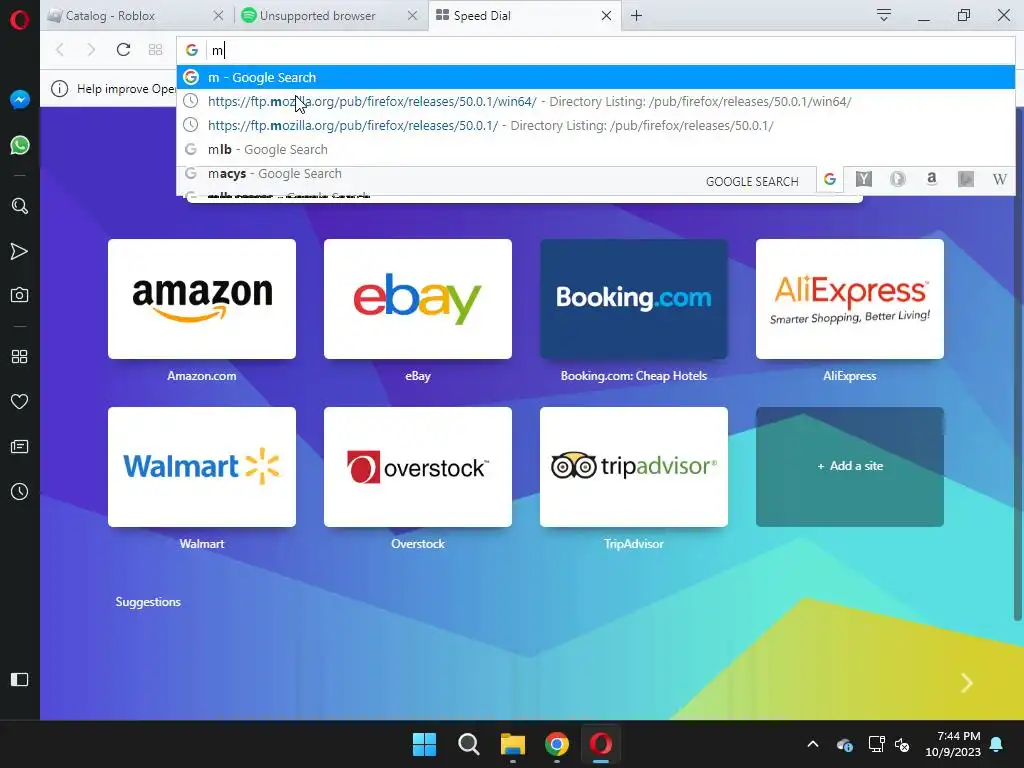Go back with the back arrow
Viewport: 1024px width, 768px height.
(x=60, y=50)
